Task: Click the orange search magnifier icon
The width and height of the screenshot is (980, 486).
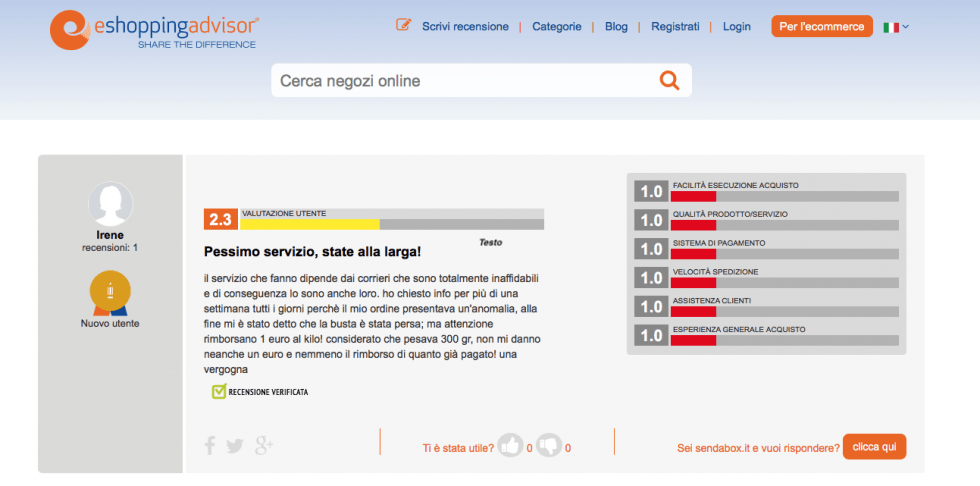Action: pyautogui.click(x=669, y=81)
